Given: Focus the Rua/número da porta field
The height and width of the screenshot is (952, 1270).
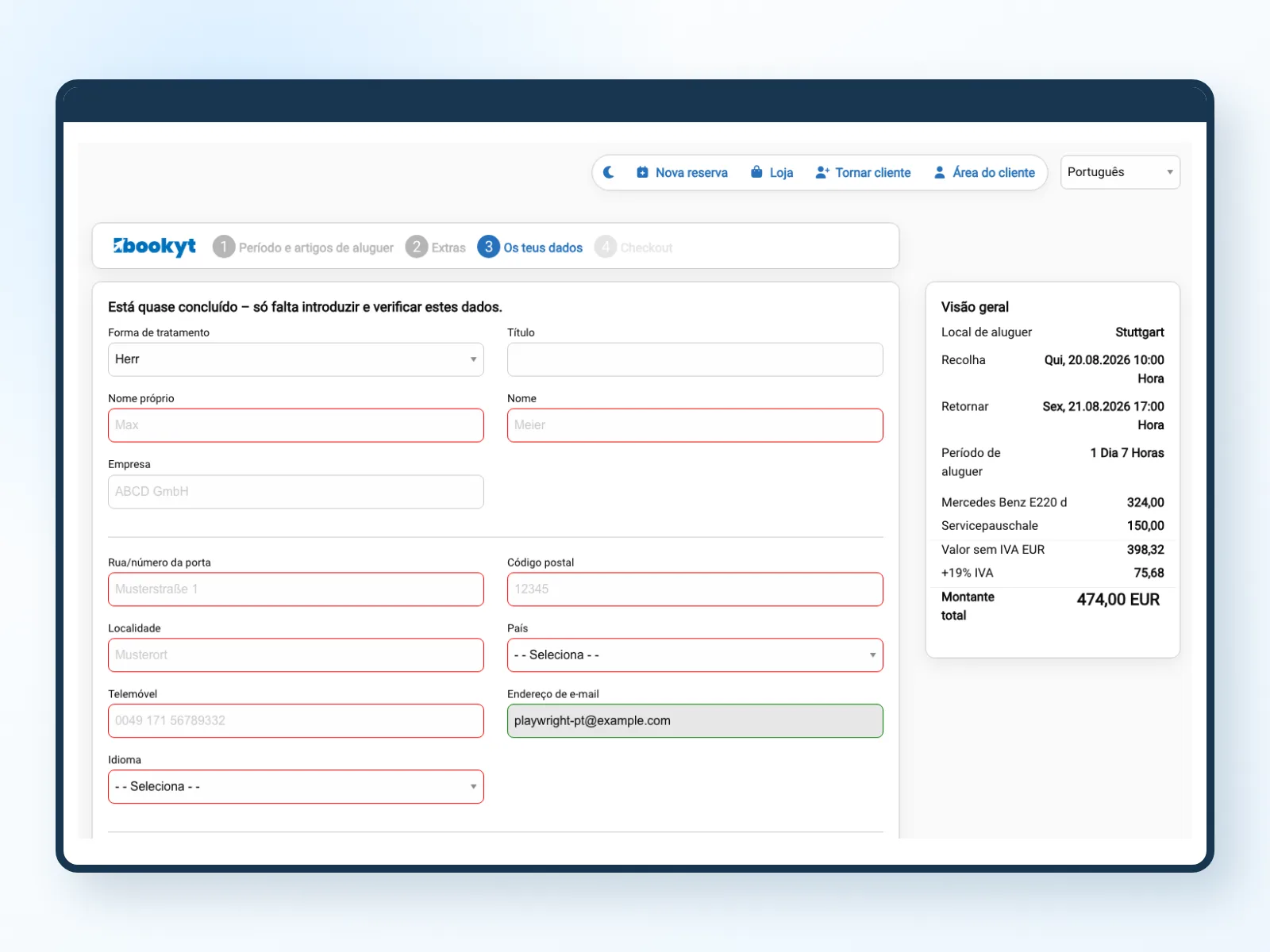Looking at the screenshot, I should 296,589.
